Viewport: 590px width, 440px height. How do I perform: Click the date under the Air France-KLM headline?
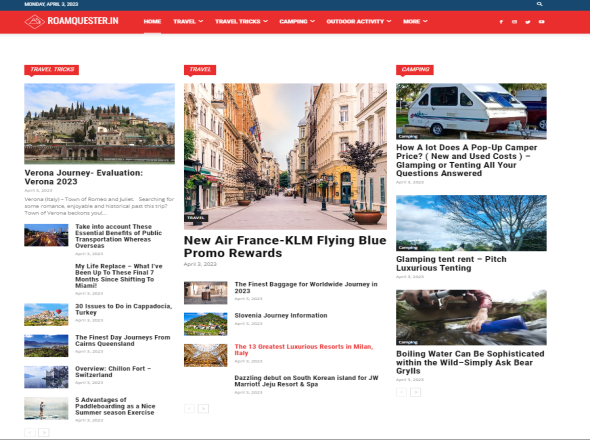tap(200, 264)
